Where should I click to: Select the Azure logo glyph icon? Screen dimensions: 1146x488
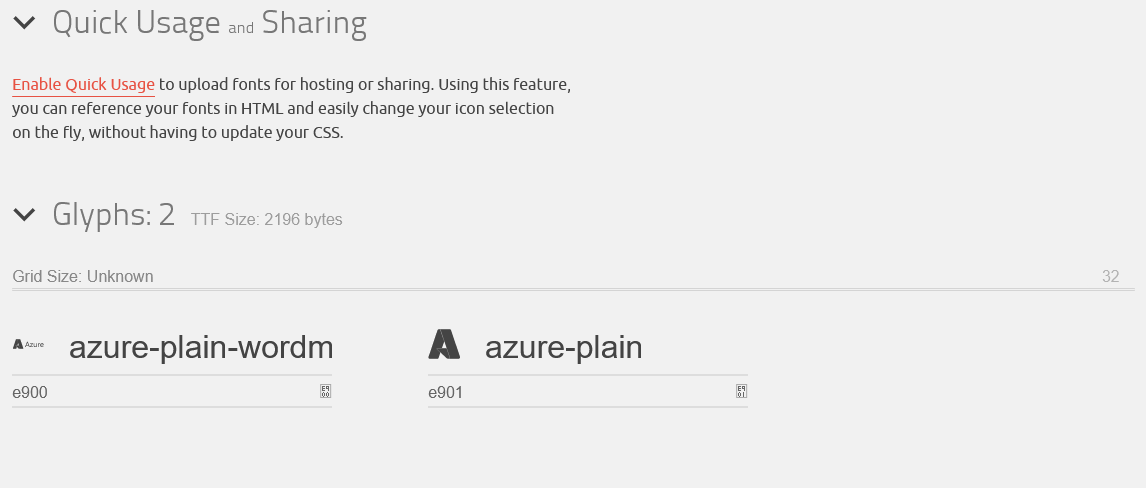444,345
